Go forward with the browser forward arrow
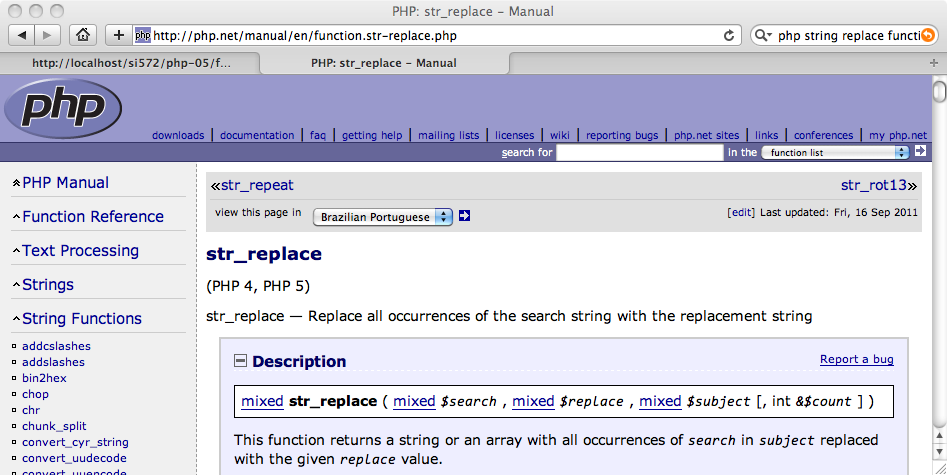 [x=47, y=35]
